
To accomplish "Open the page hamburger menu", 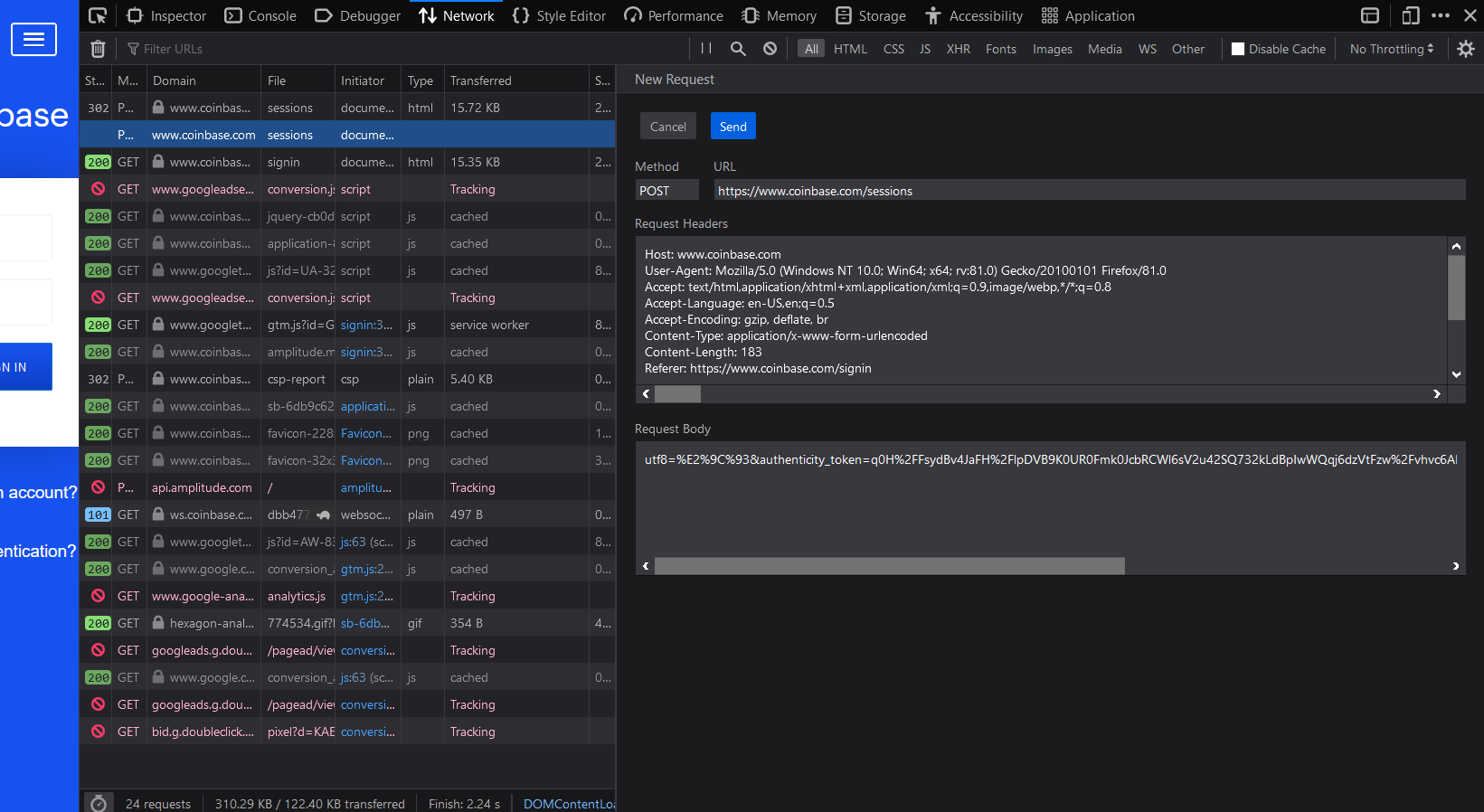I will pos(33,39).
